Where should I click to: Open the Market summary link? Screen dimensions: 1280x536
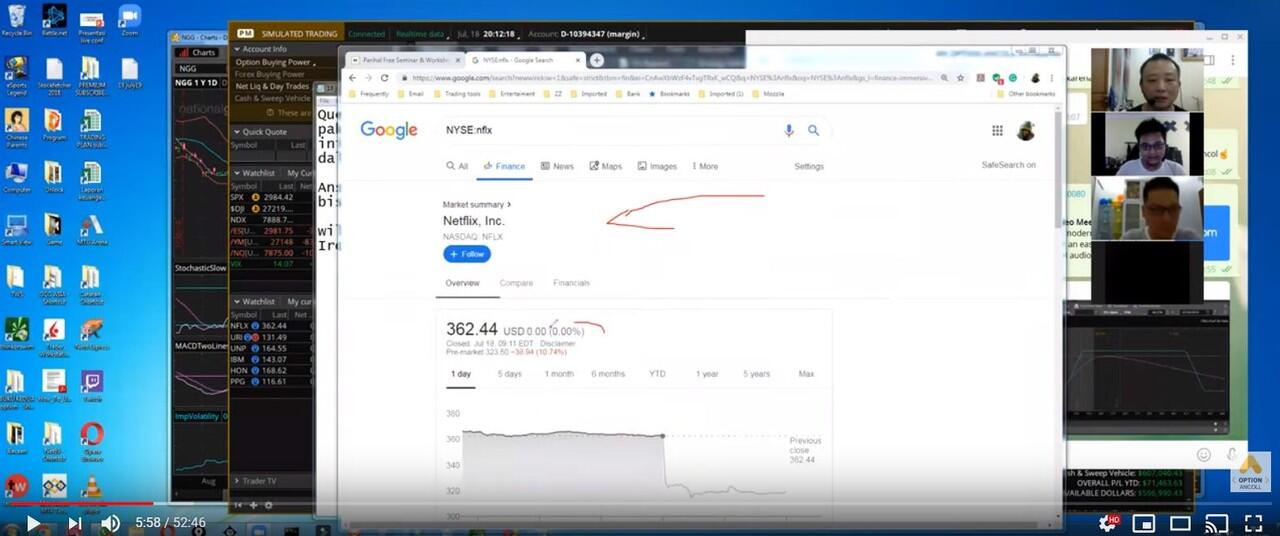[x=477, y=204]
